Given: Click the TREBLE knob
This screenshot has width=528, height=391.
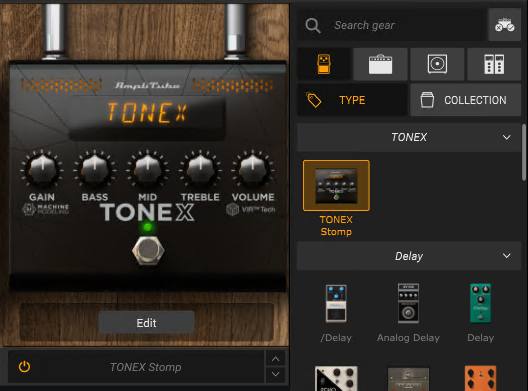Looking at the screenshot, I should pyautogui.click(x=200, y=169).
